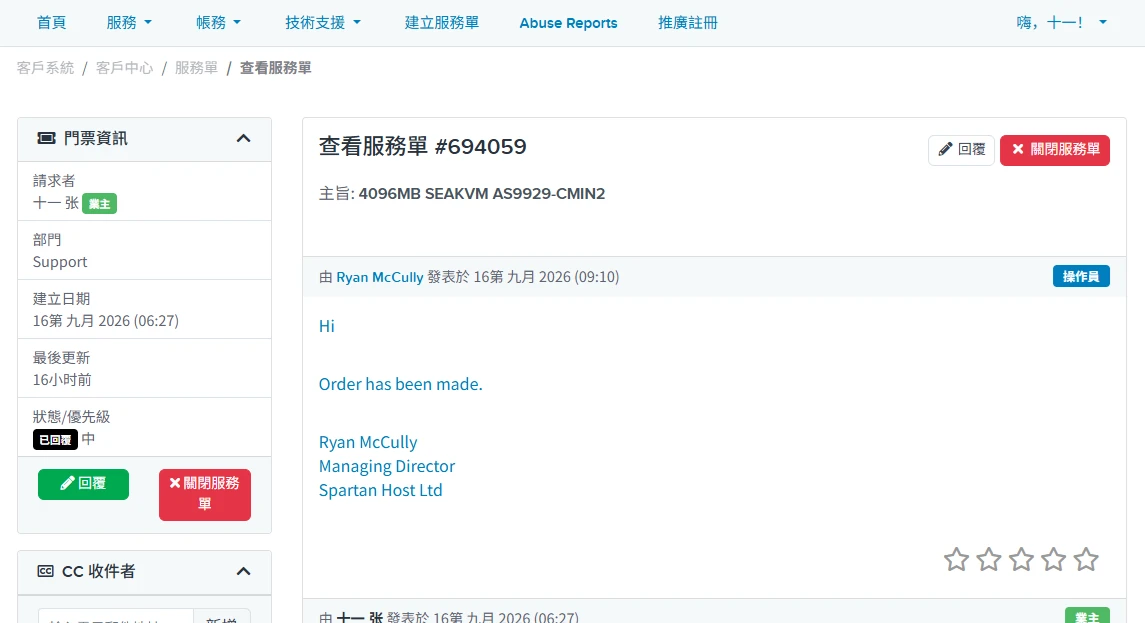Click the 'Support' department value
1145x623 pixels.
pyautogui.click(x=60, y=261)
